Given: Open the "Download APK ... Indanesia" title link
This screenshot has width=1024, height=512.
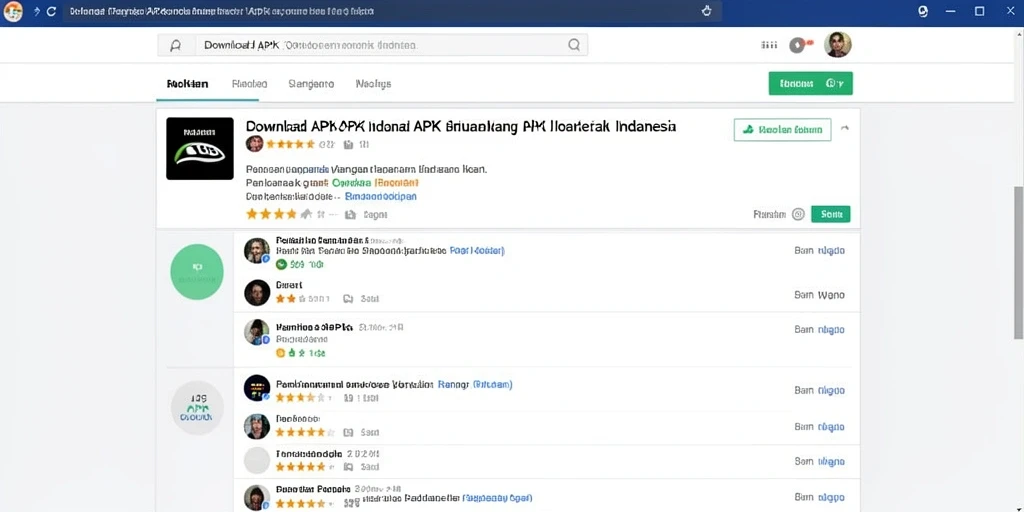Looking at the screenshot, I should click(x=461, y=126).
